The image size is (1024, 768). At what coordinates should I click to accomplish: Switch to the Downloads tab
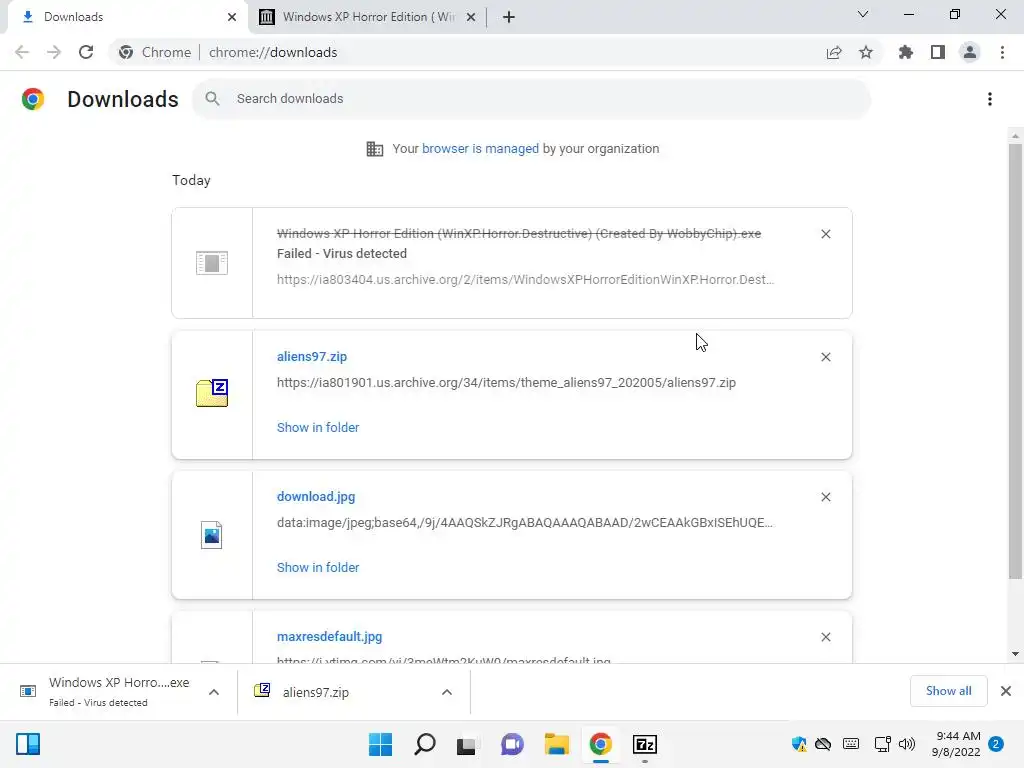pyautogui.click(x=127, y=17)
